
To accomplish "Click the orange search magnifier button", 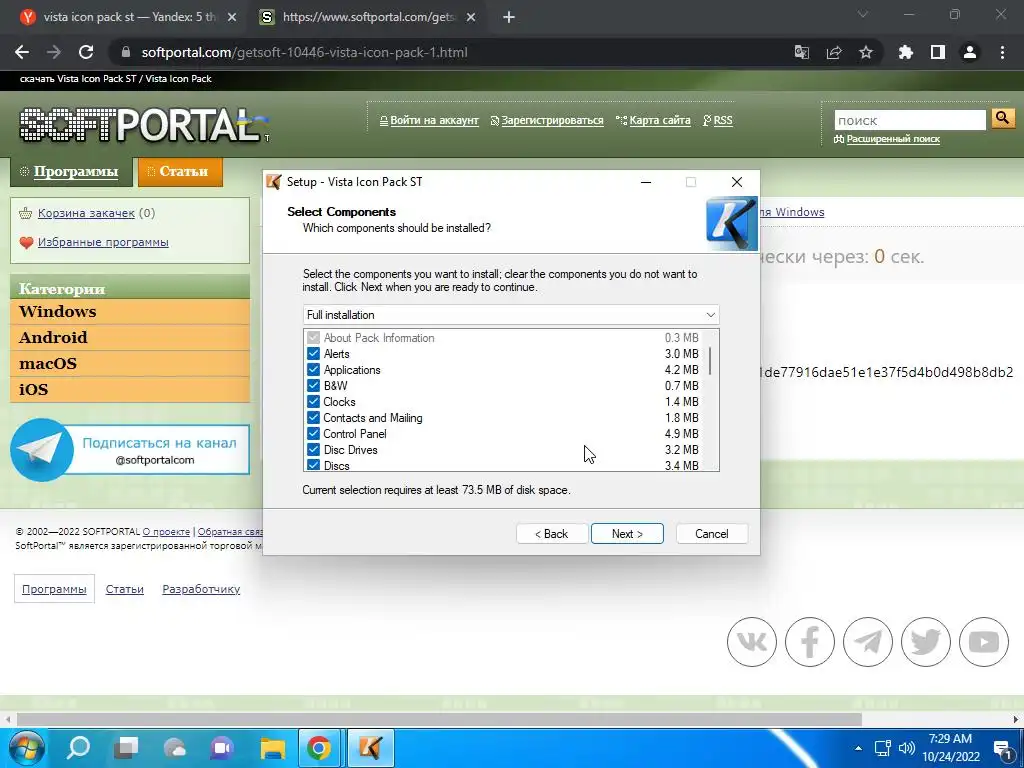I will pyautogui.click(x=1002, y=118).
